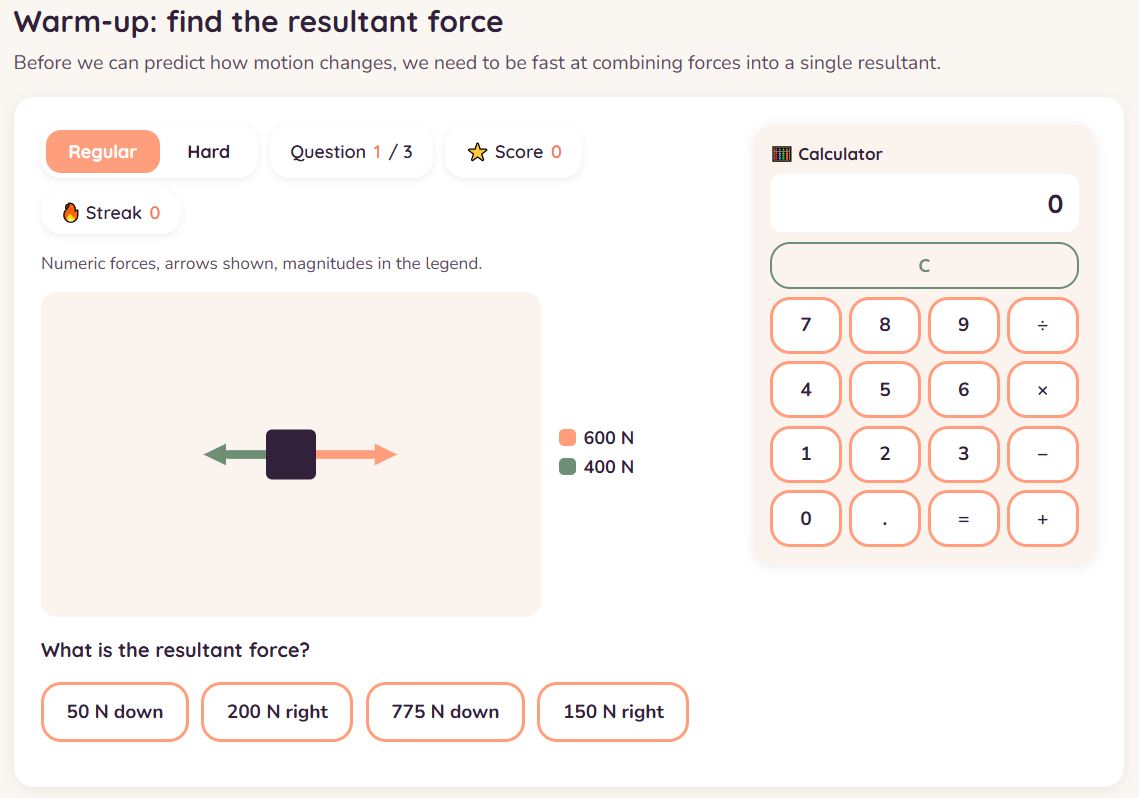Click the multiply operator key

click(x=1042, y=390)
